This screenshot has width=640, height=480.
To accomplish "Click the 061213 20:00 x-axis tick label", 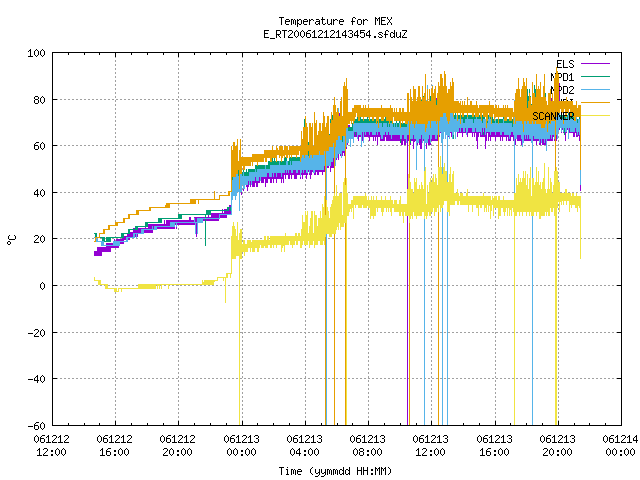I will [558, 446].
